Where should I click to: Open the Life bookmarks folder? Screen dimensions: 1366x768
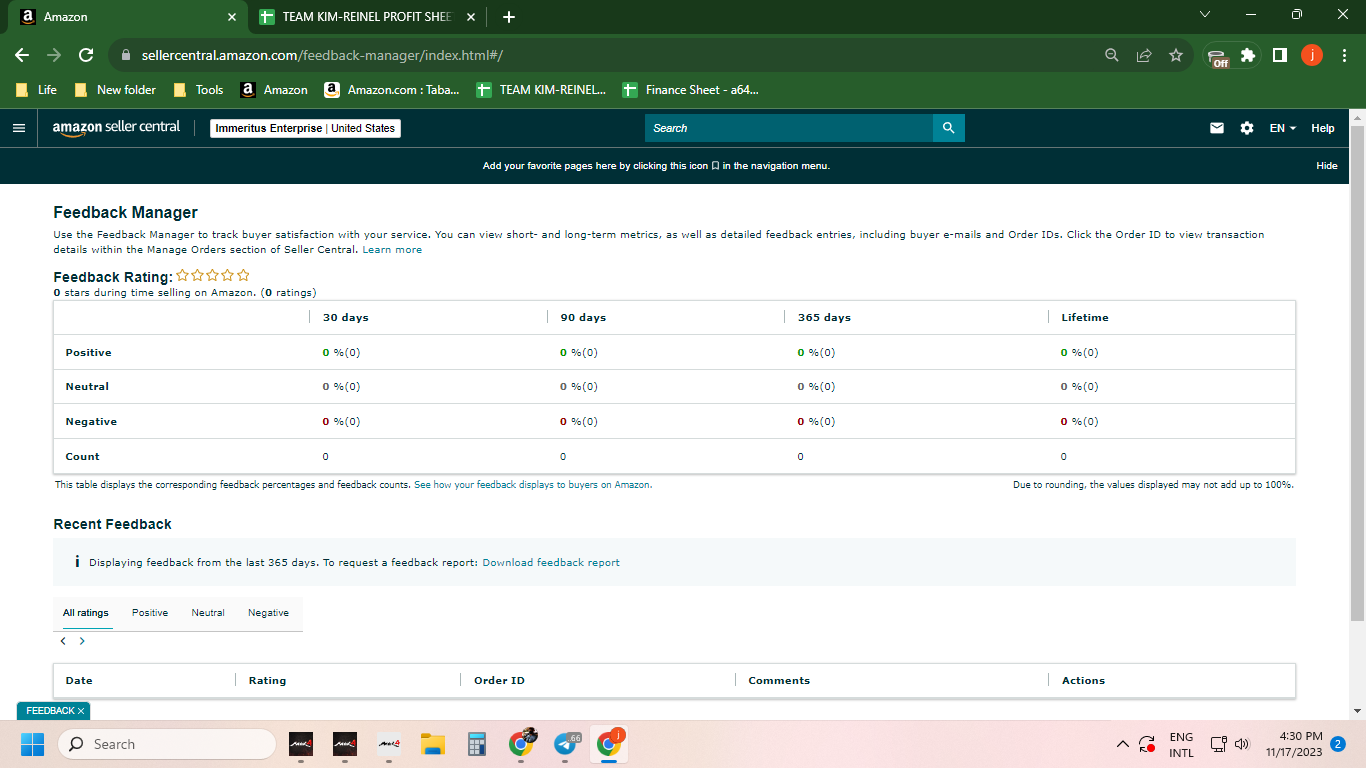coord(37,90)
